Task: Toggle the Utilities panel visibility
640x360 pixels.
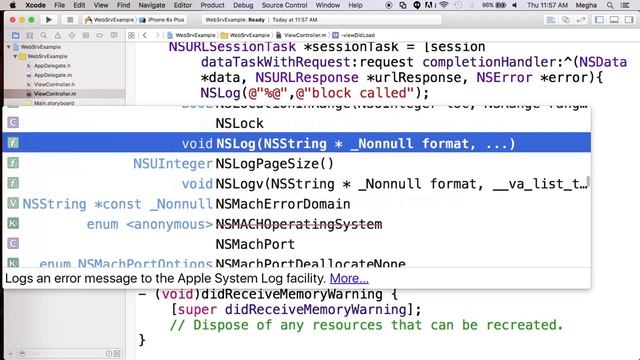Action: click(629, 20)
